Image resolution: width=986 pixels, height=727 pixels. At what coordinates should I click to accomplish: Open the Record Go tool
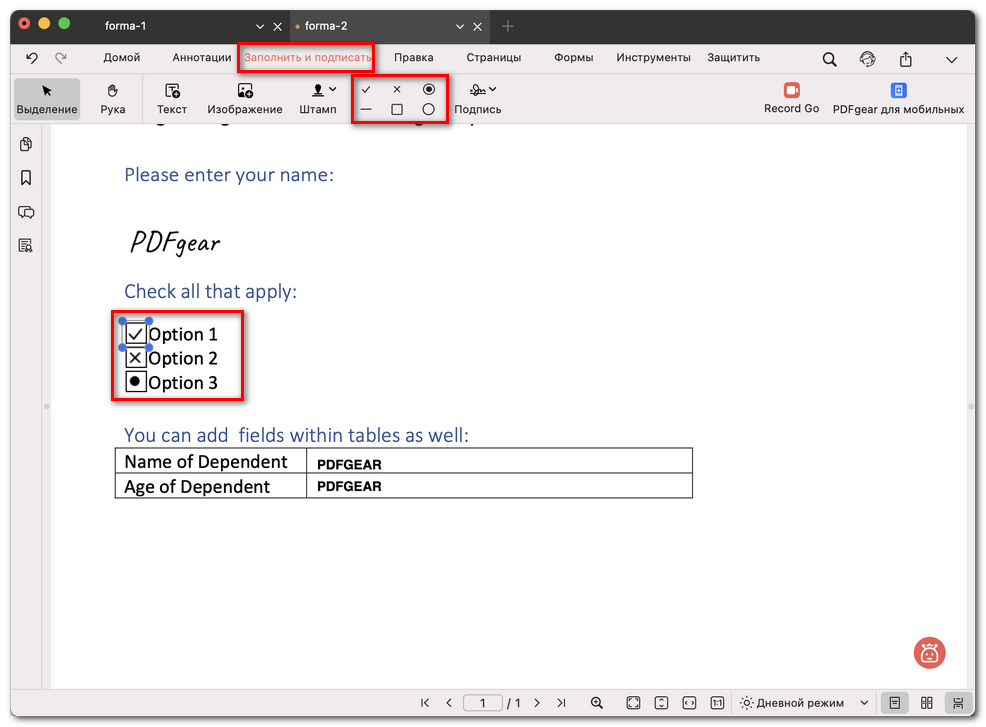[791, 98]
